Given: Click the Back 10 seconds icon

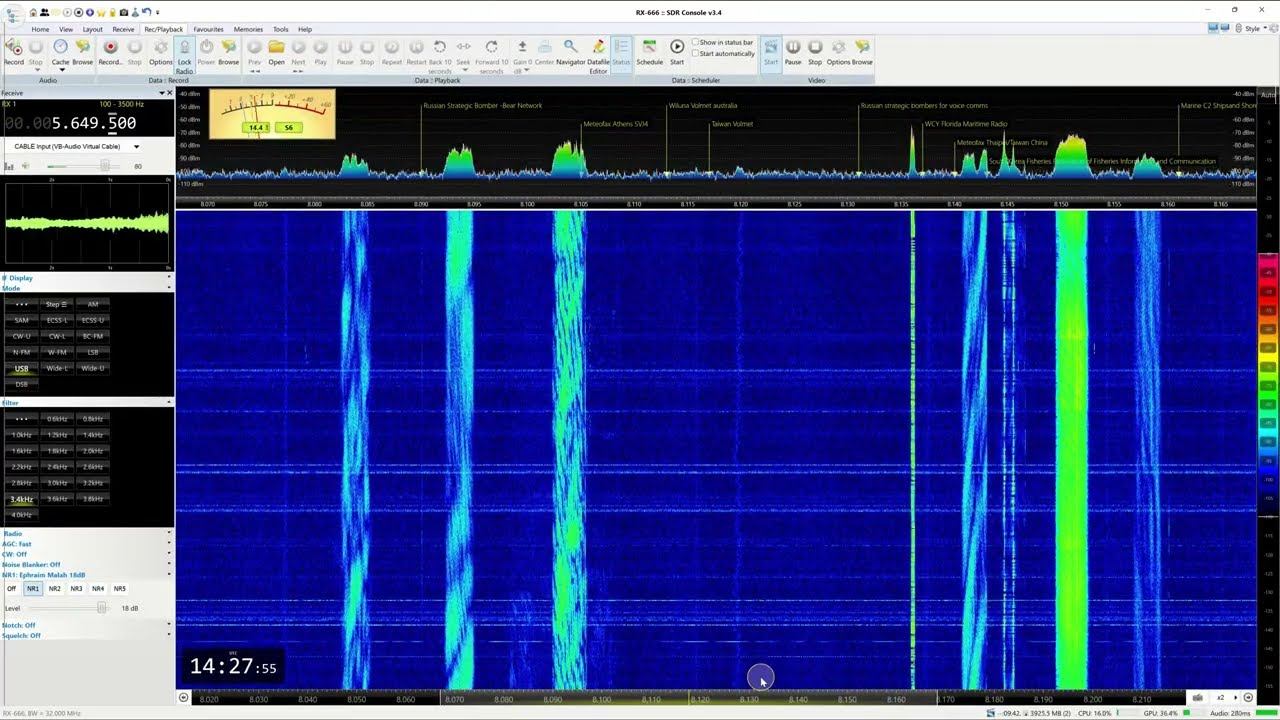Looking at the screenshot, I should click(x=440, y=56).
